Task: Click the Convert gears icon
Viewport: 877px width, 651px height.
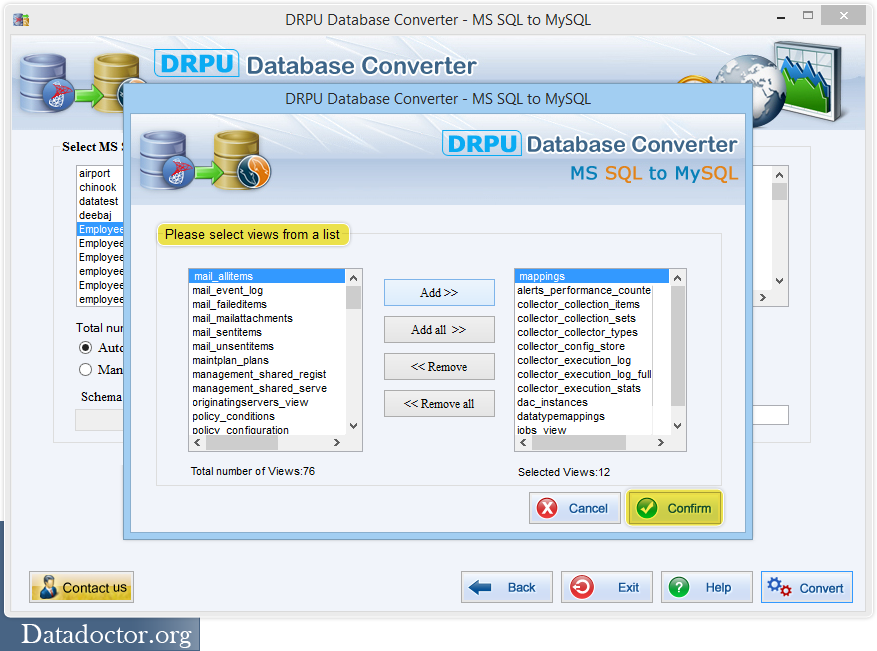Action: pos(779,587)
